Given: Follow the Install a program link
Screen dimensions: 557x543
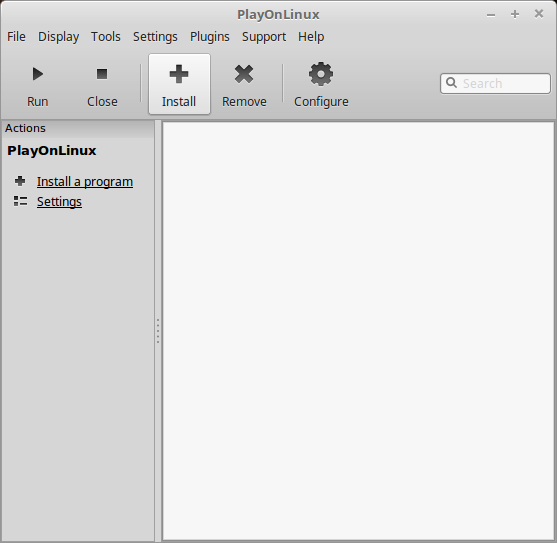Looking at the screenshot, I should [85, 181].
